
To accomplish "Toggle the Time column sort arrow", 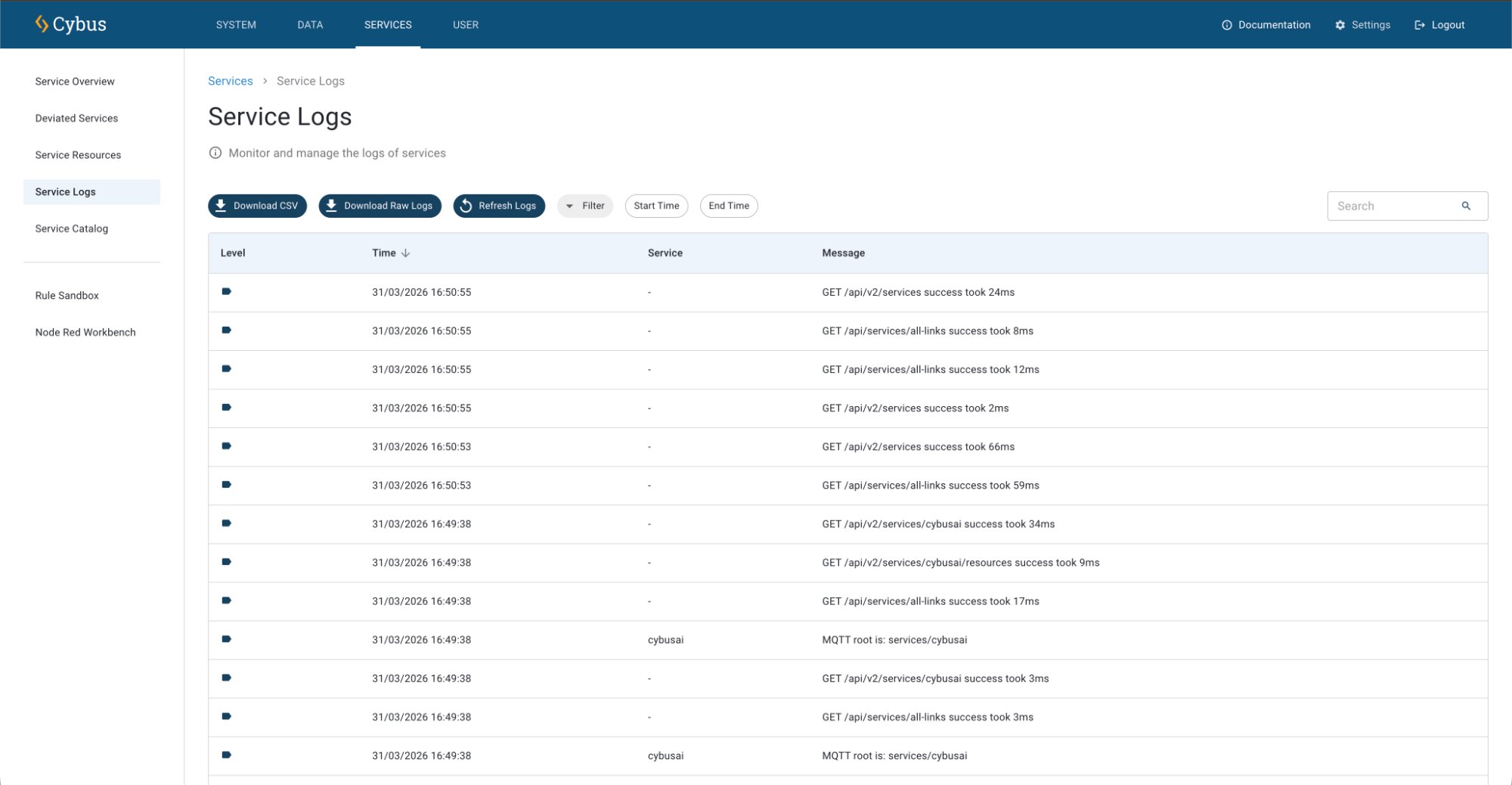I will tap(406, 253).
